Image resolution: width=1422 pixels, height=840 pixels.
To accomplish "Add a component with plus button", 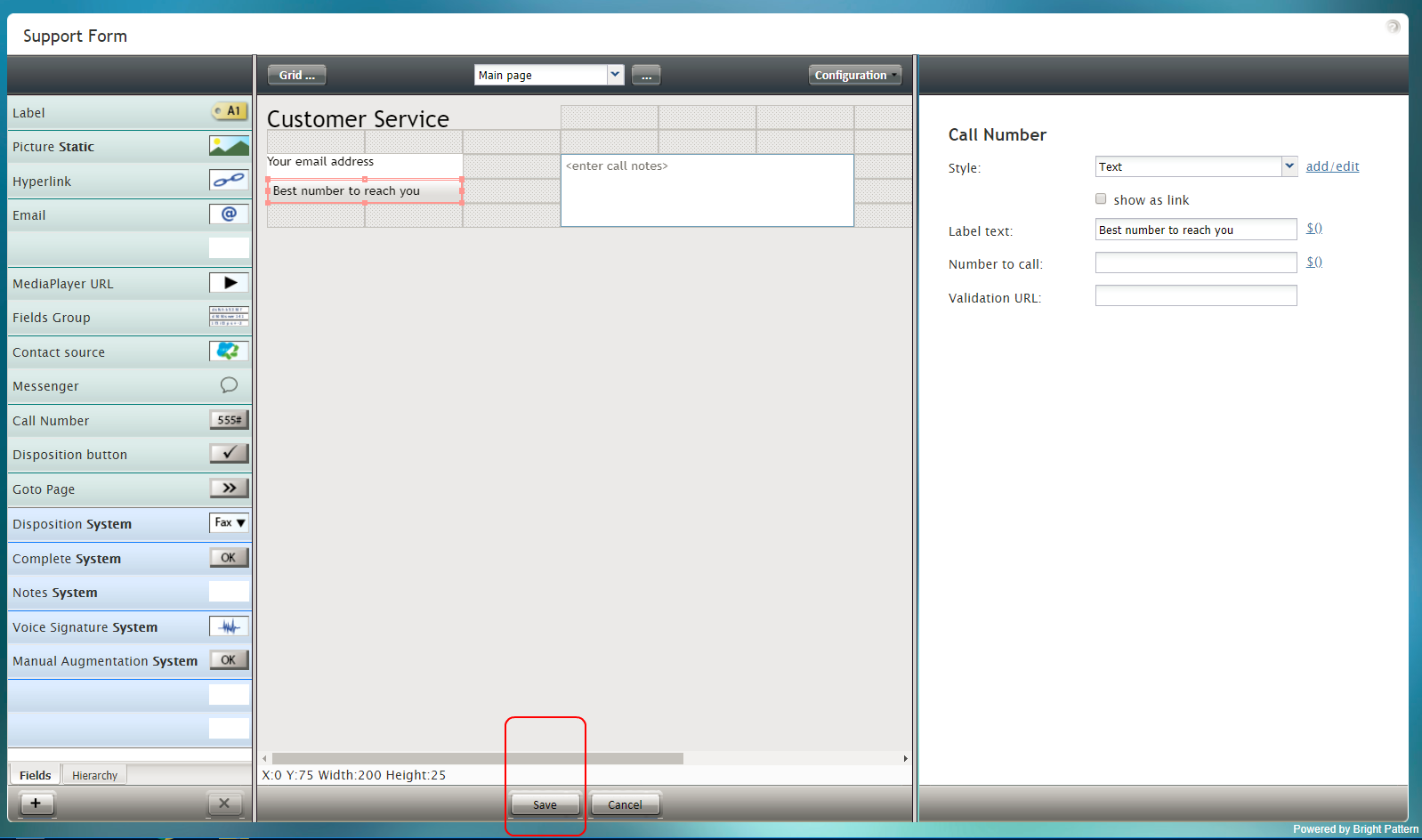I will click(x=36, y=804).
